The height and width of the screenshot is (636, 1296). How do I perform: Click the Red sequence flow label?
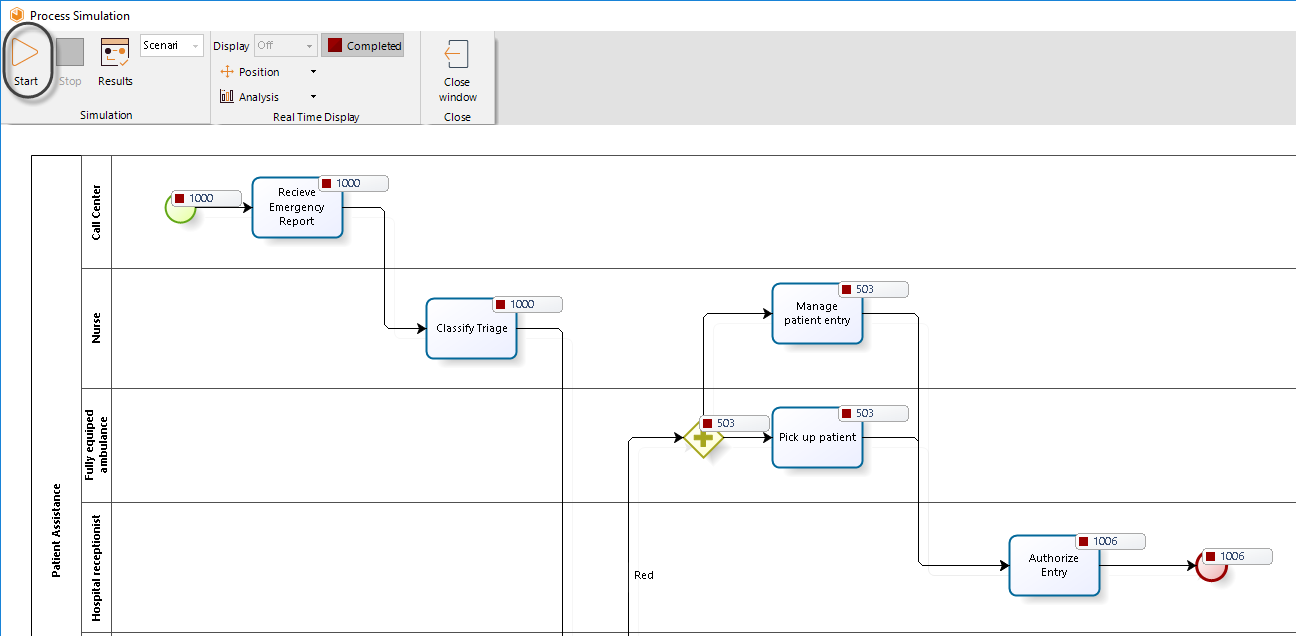pos(644,575)
